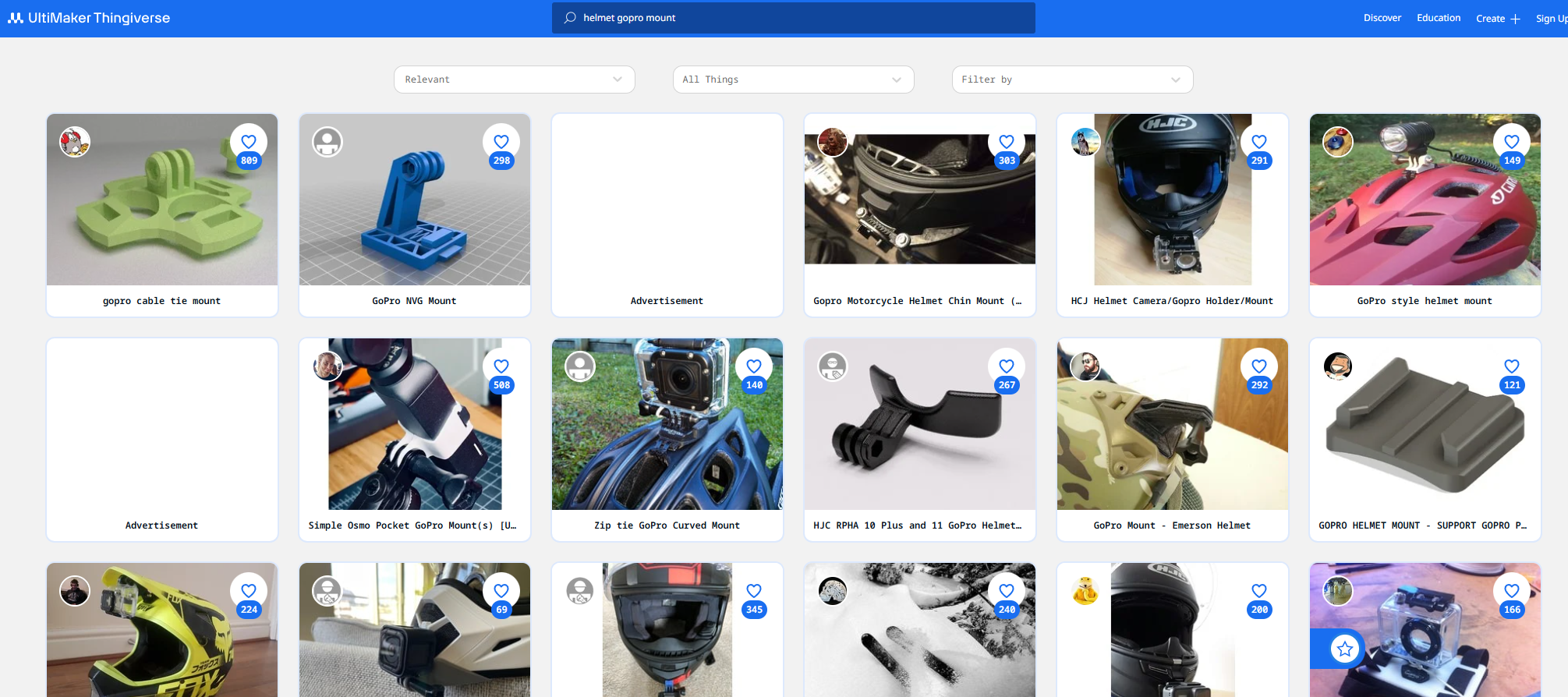Open 'gopro cable tie mount' title link
Screen dimensions: 1568x697
pos(162,301)
